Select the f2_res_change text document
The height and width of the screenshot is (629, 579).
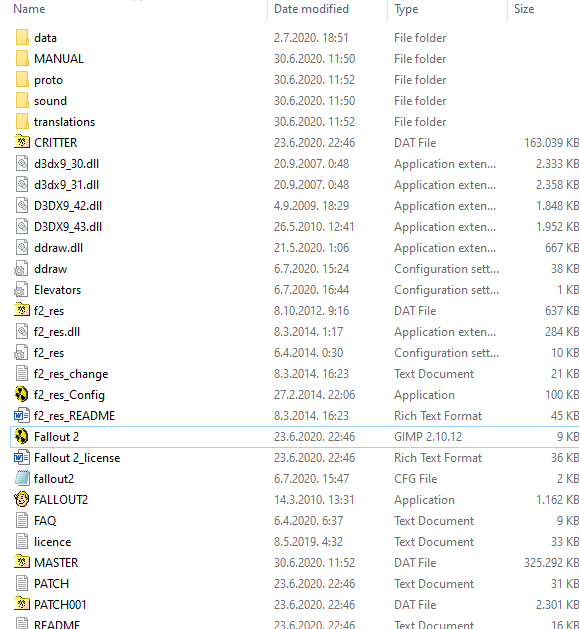coord(71,374)
